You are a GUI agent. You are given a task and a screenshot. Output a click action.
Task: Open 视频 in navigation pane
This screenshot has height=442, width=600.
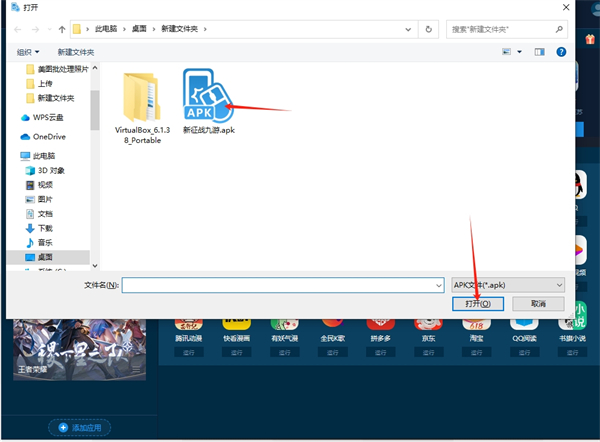39,185
